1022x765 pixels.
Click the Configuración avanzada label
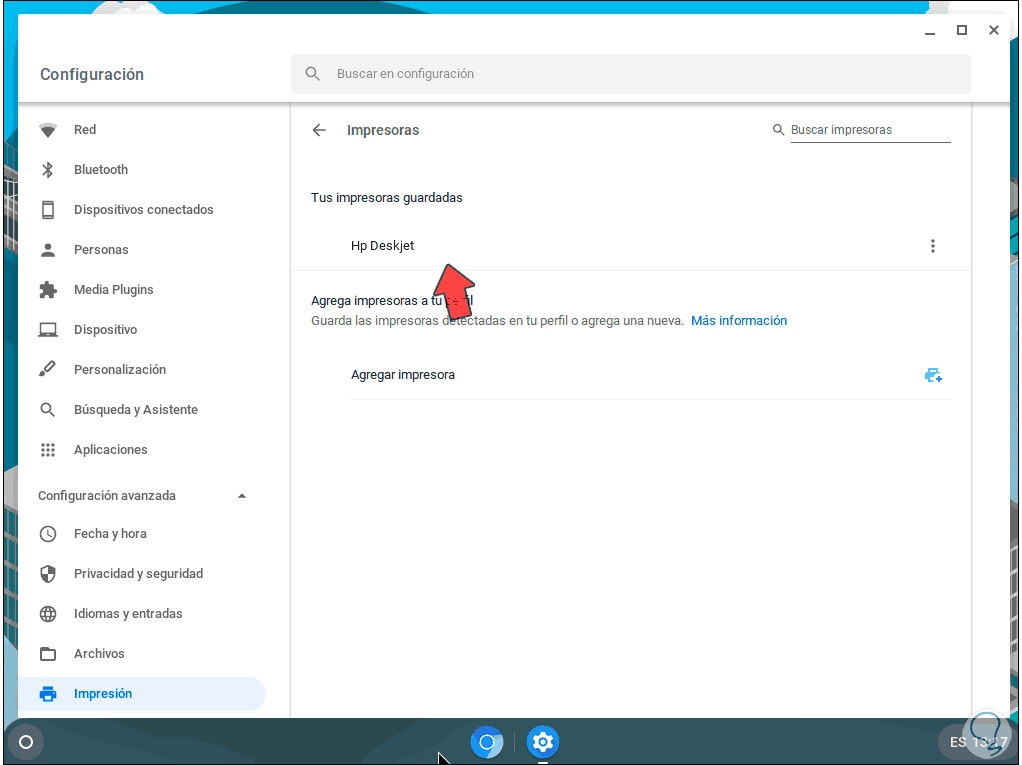[107, 496]
